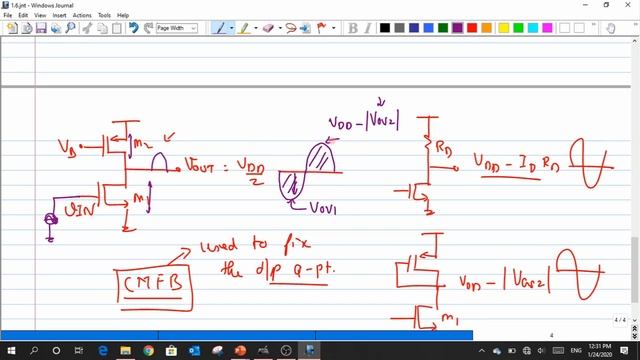Select the cyan highlighter swatch
The height and width of the screenshot is (360, 640).
[533, 28]
